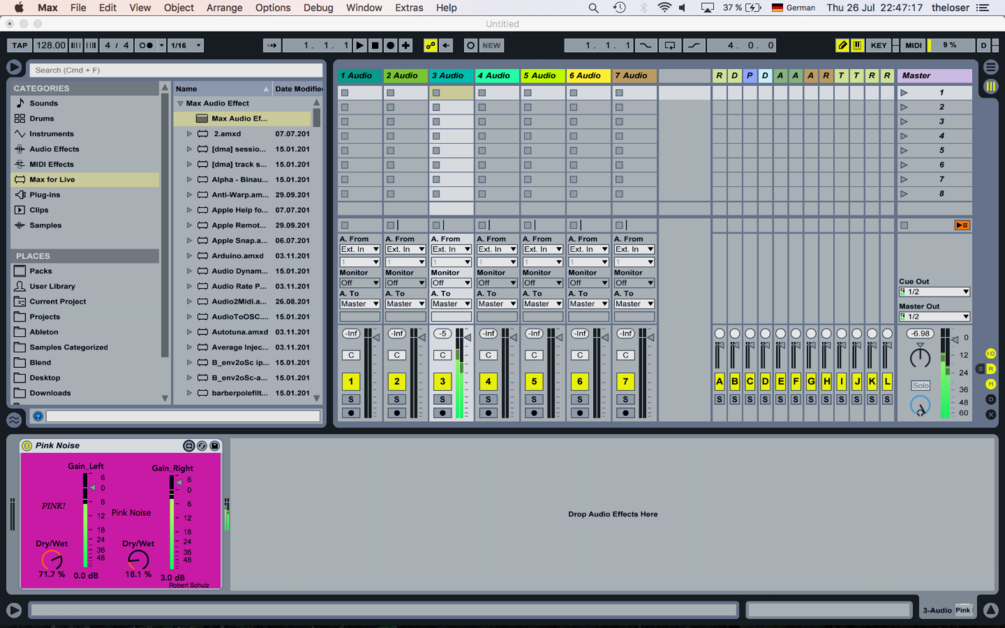1005x628 pixels.
Task: Collapse the Max Audio Effect folder
Action: 180,103
